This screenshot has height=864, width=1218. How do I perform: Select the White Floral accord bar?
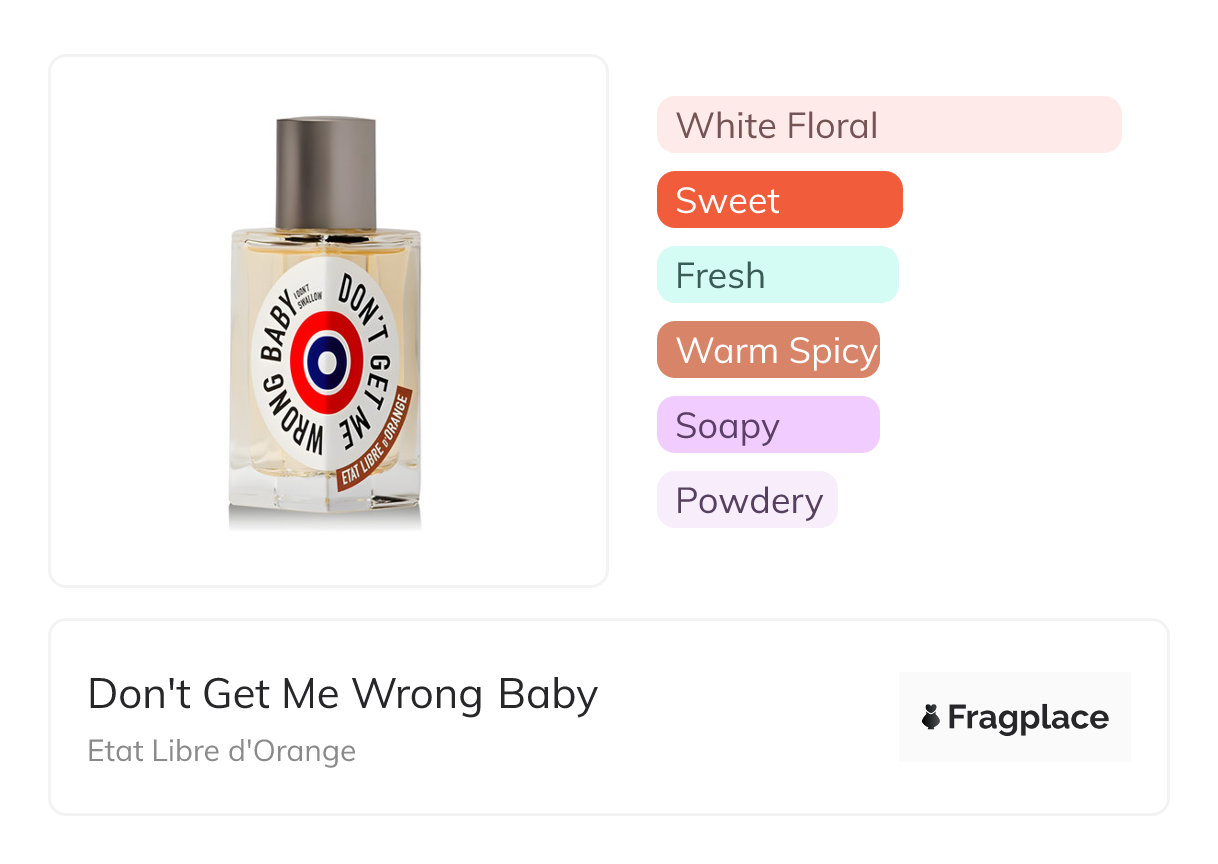pos(888,125)
